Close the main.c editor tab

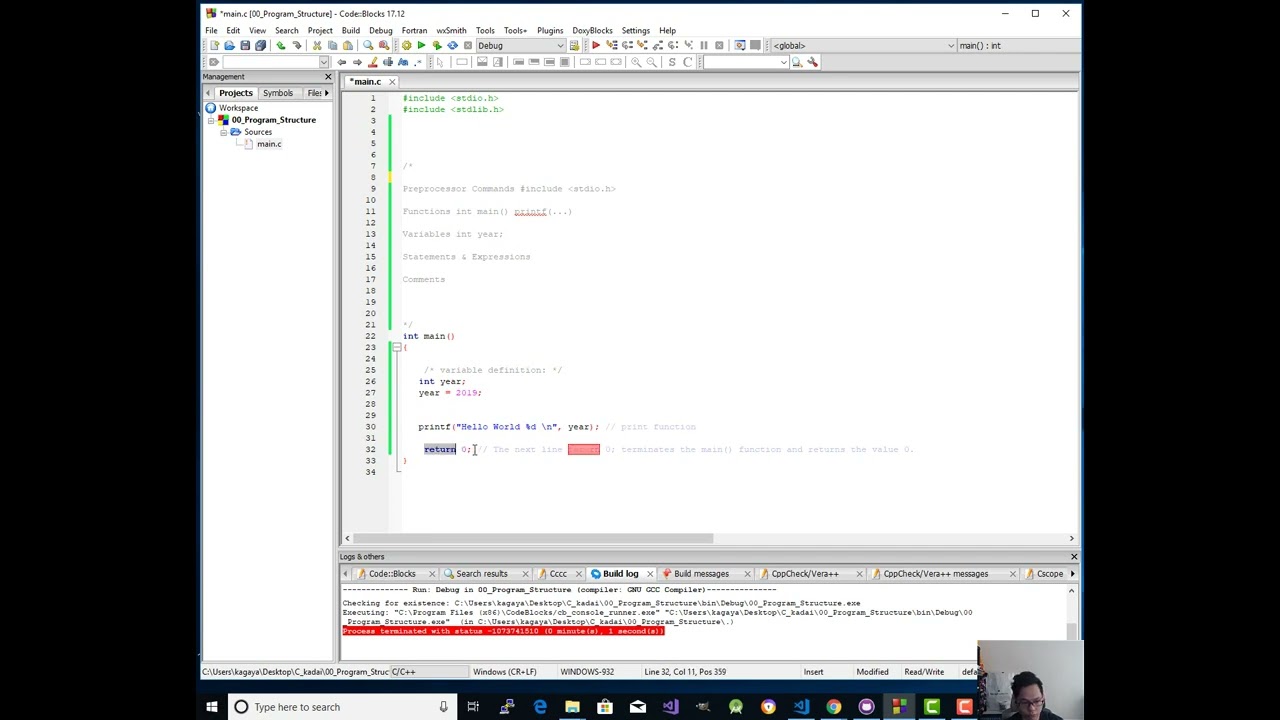pyautogui.click(x=392, y=82)
